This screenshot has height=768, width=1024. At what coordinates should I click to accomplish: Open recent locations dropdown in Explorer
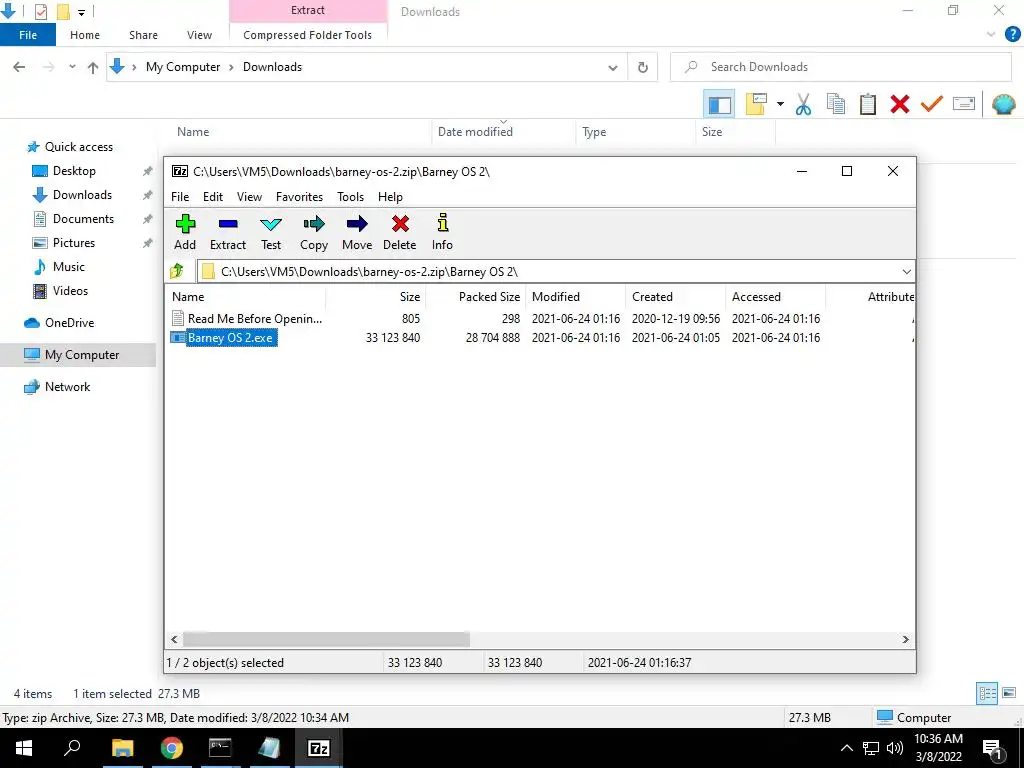click(72, 67)
